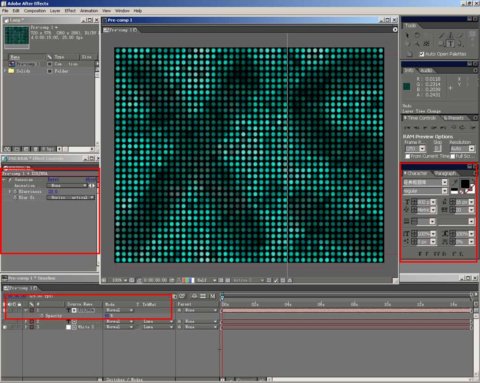Image resolution: width=480 pixels, height=383 pixels.
Task: Open the leading dropdown arrow
Action: click(x=471, y=202)
